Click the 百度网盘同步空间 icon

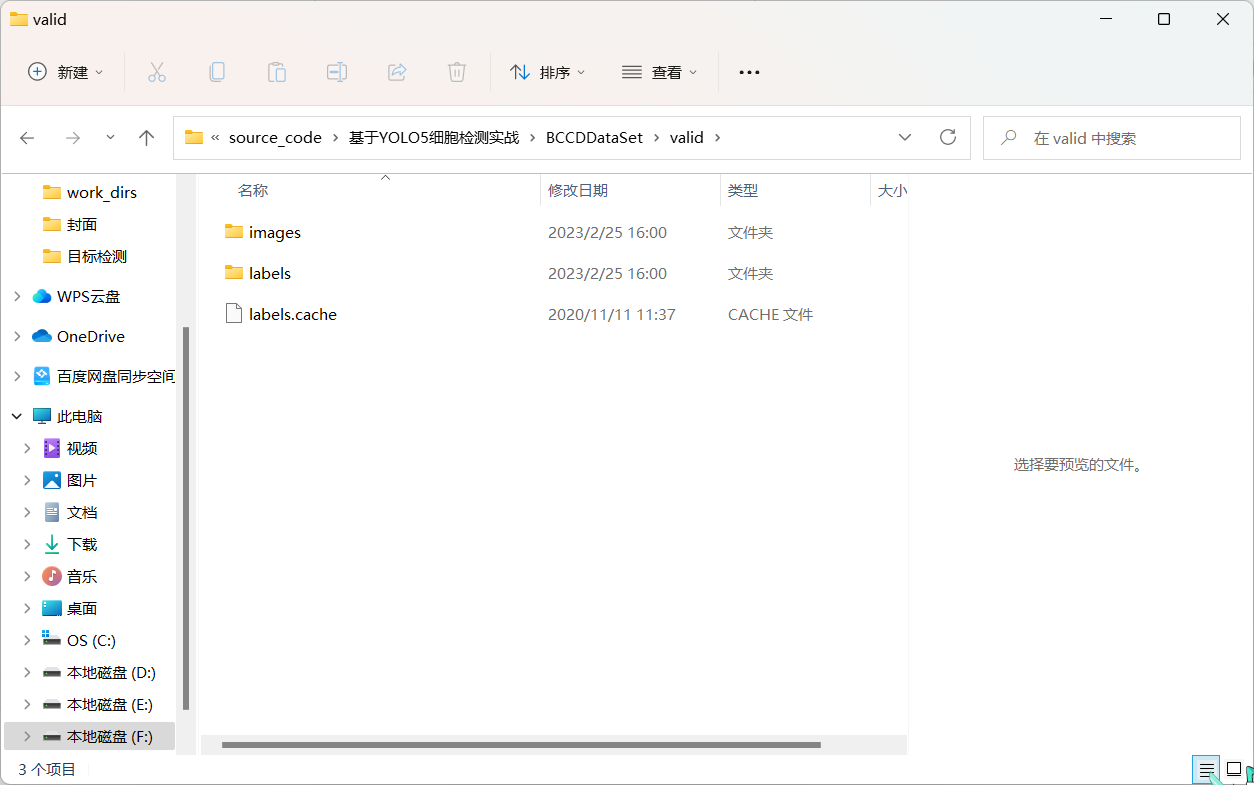pos(42,376)
